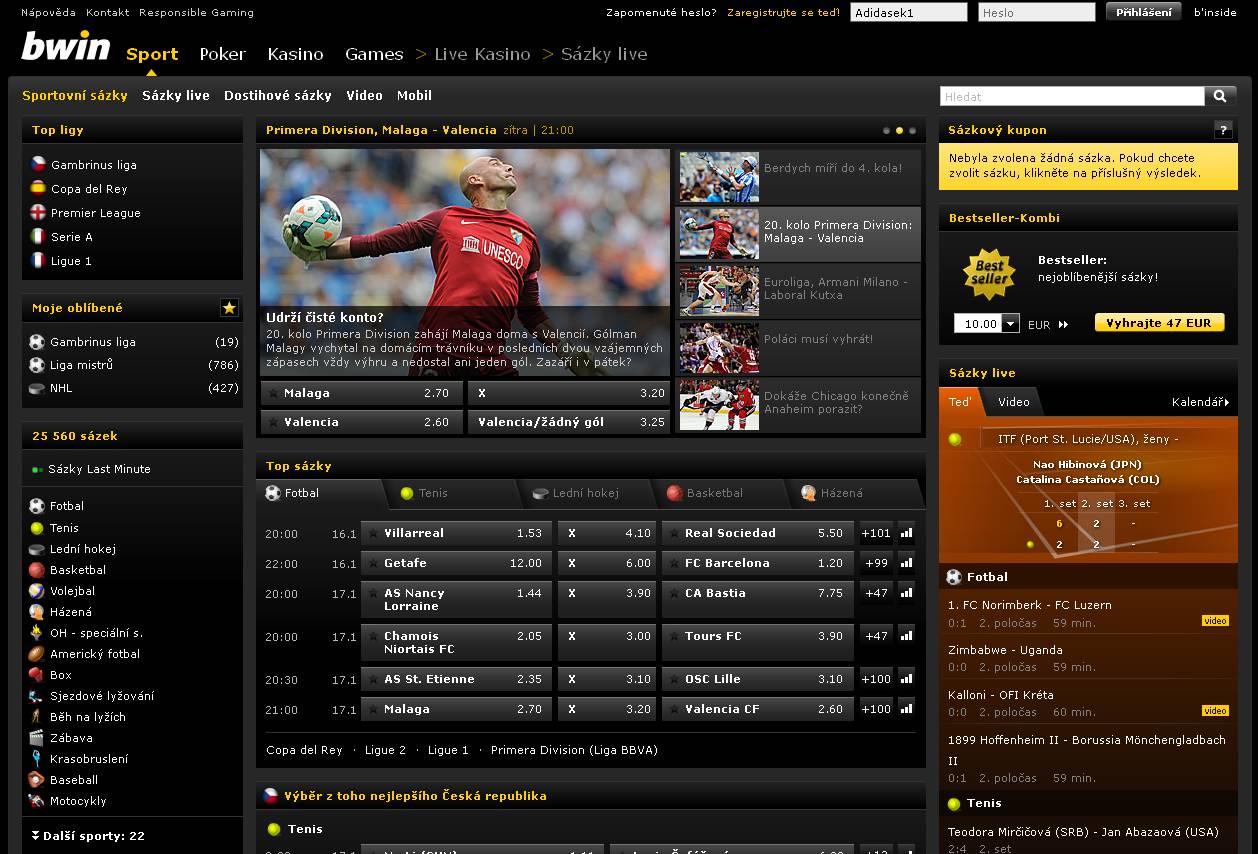Expand Další sporty: 22 list

click(88, 836)
